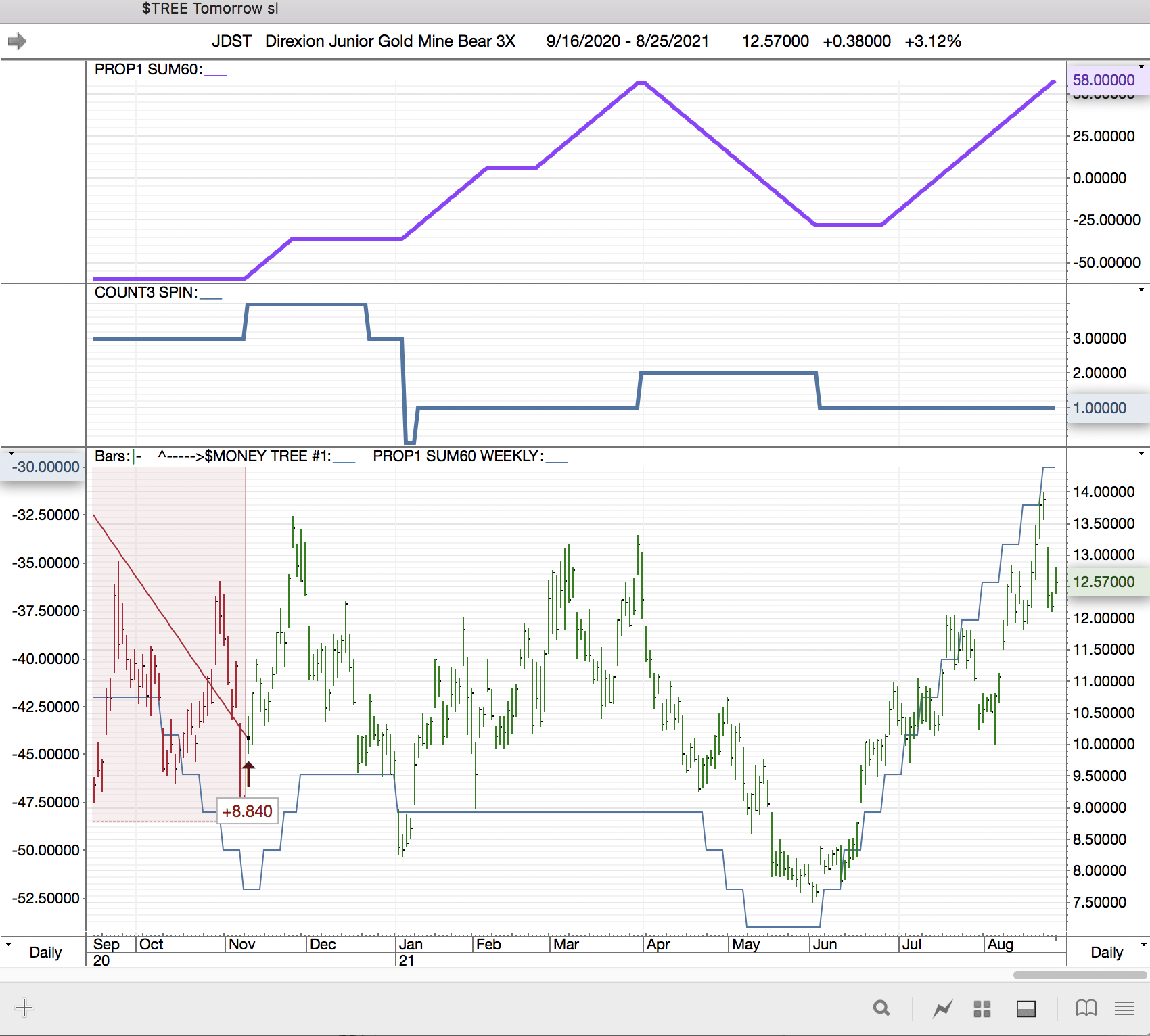Click the dark red up arrow trade marker
This screenshot has height=1036, width=1150.
248,774
